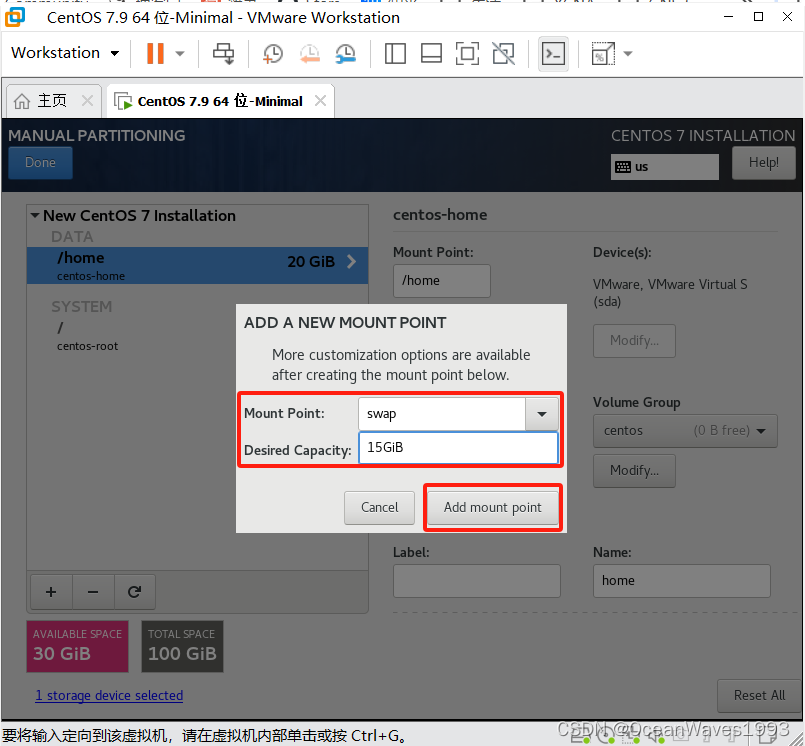Click the us keyboard layout indicator

pos(664,167)
